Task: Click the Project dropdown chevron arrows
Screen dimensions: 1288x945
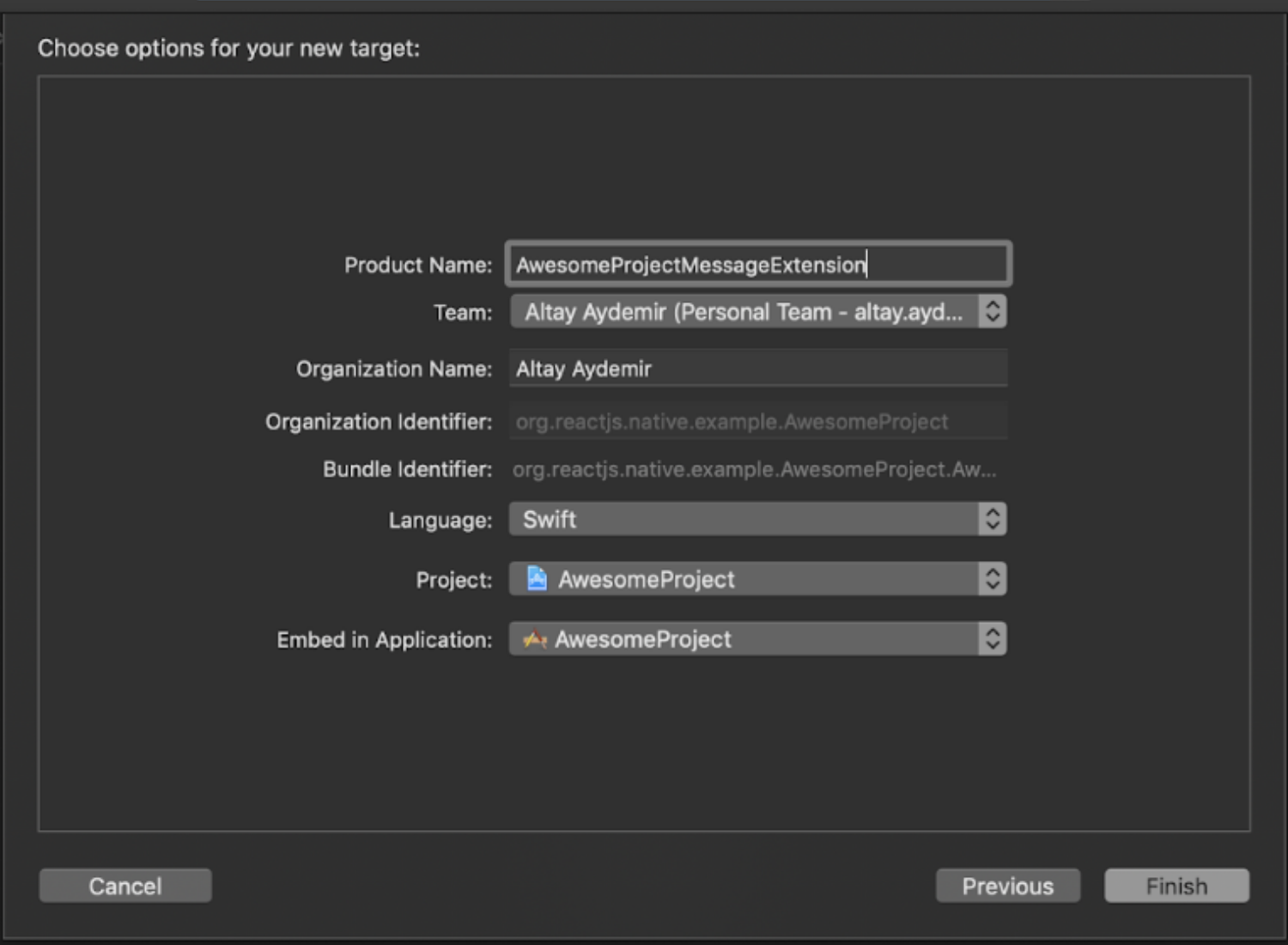Action: [993, 579]
